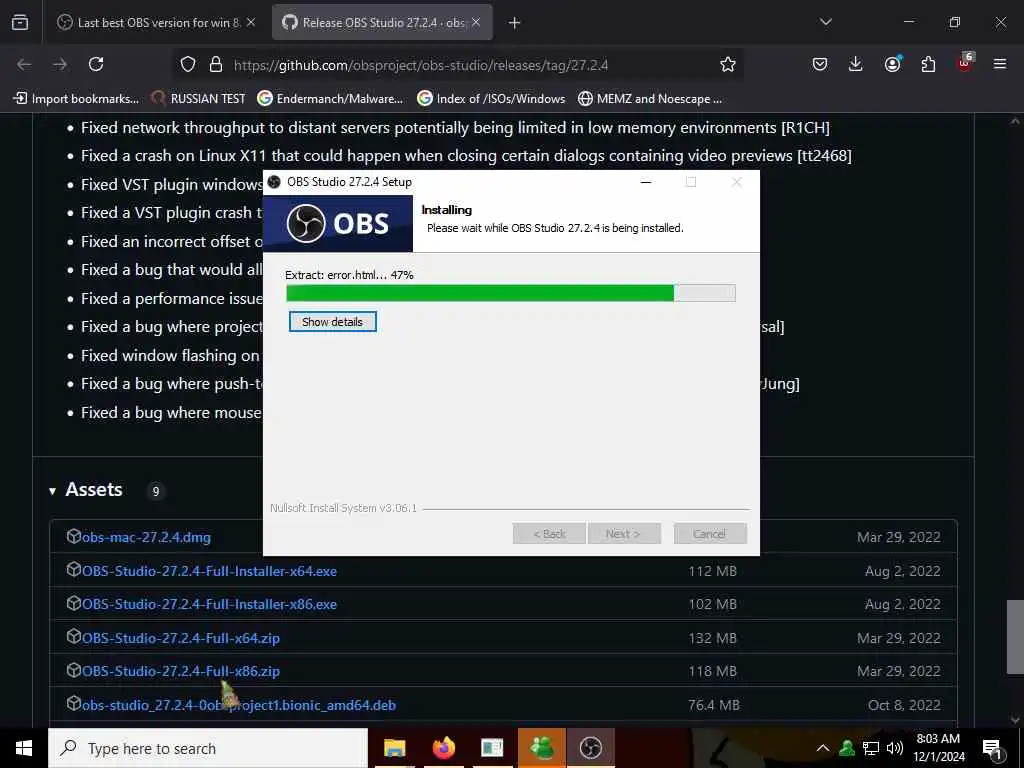Switch to Firefox on the taskbar

(x=443, y=748)
